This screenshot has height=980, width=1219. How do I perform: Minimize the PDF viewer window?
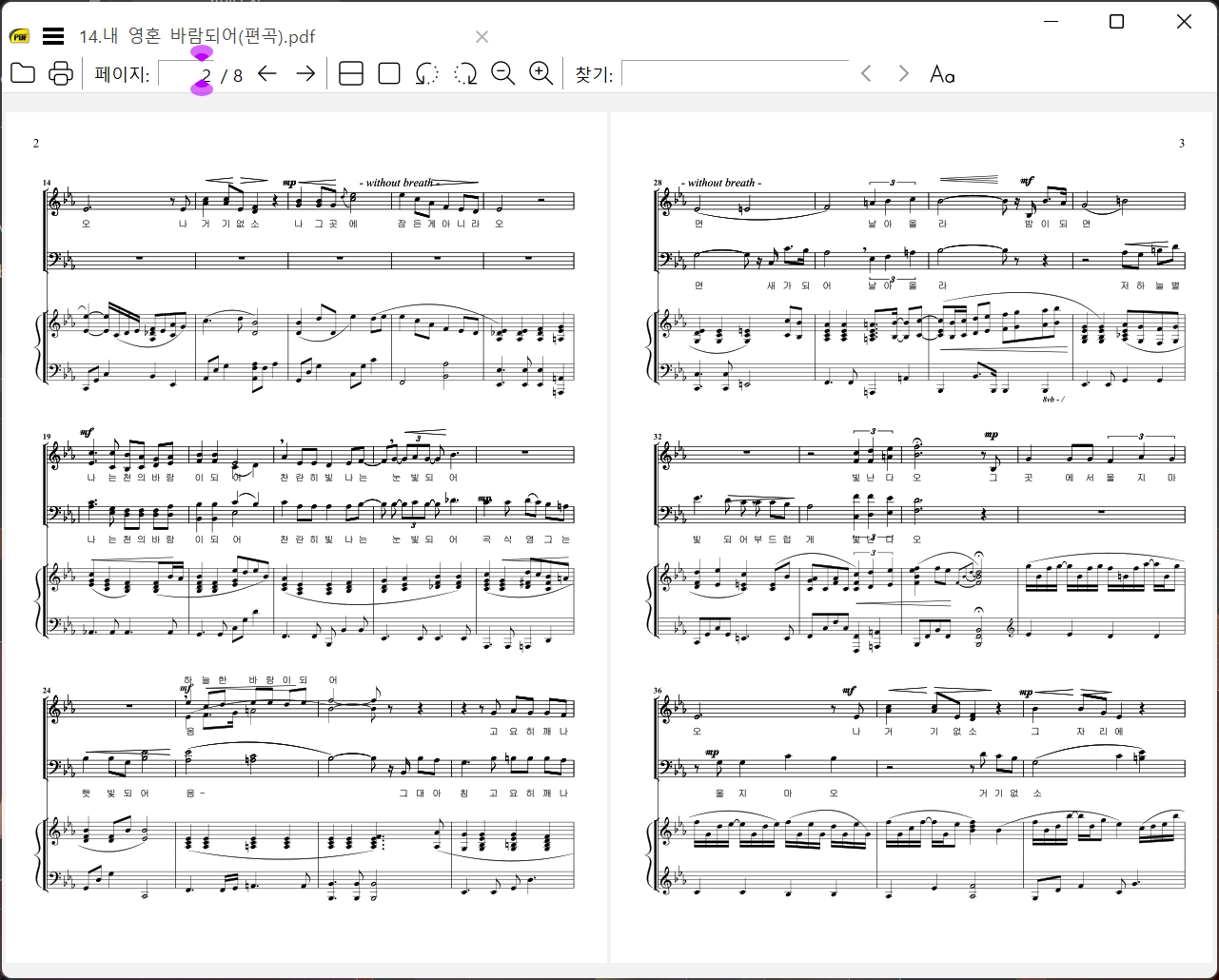coord(1052,21)
